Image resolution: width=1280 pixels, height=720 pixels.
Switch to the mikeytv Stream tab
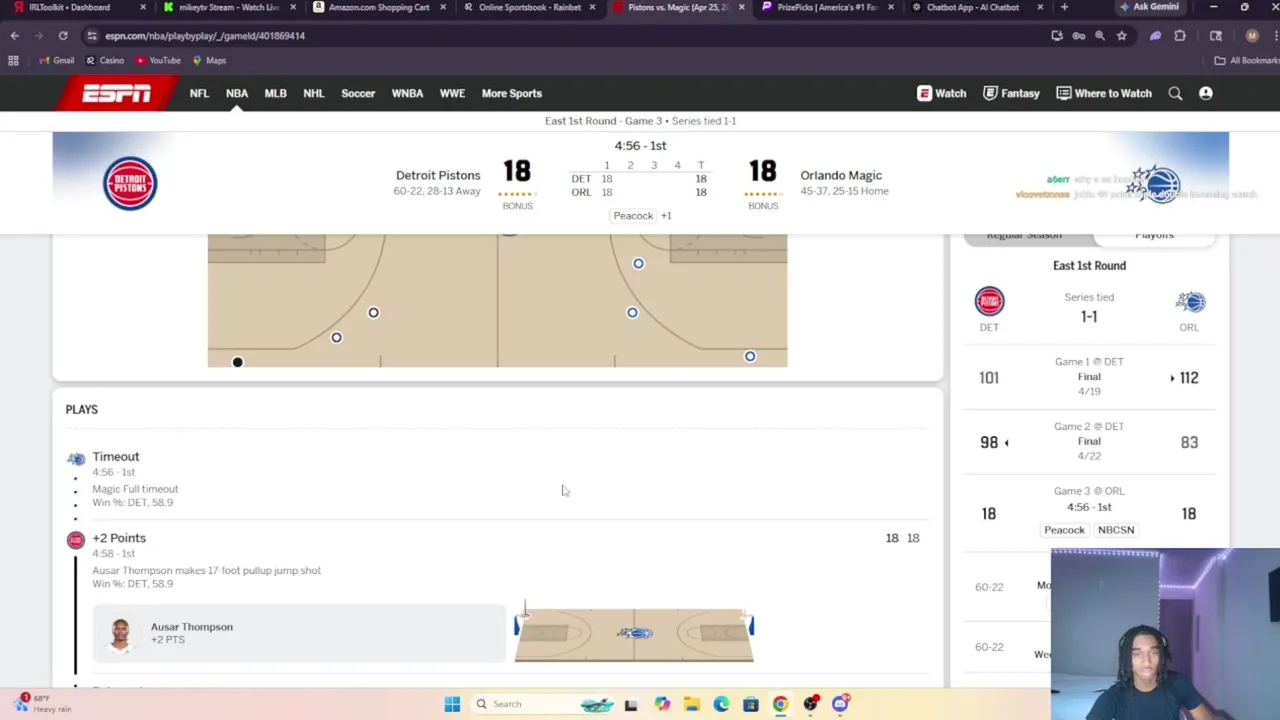[229, 7]
